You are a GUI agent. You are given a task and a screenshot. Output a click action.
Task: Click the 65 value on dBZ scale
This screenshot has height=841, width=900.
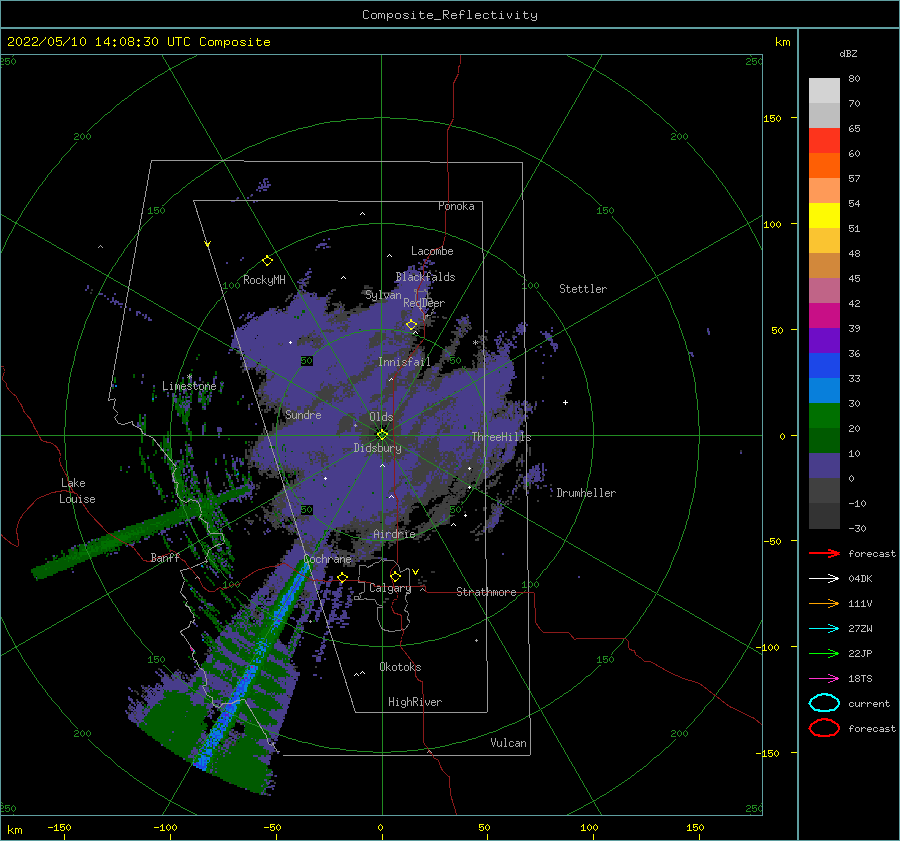854,129
